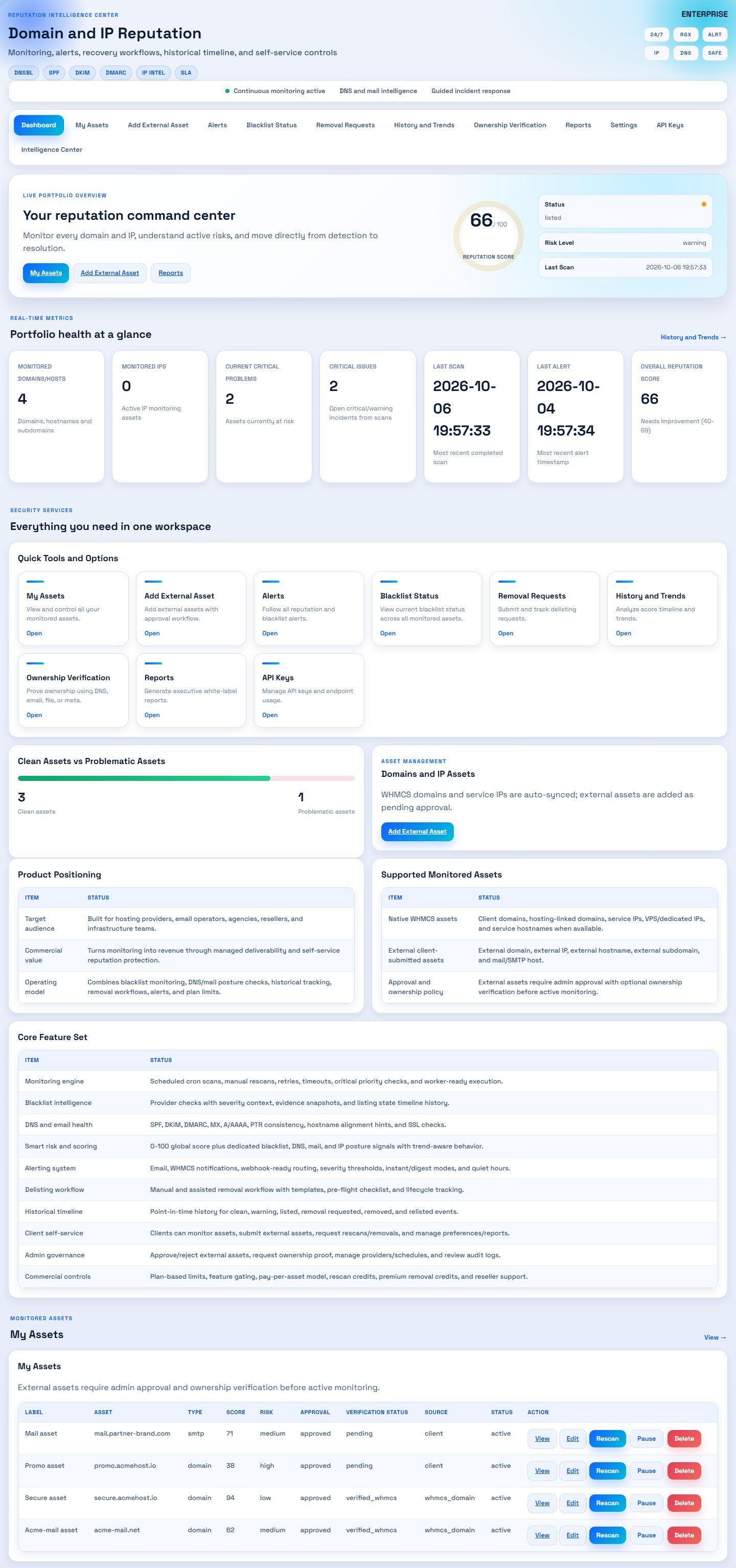Follow the View arrow link beside My Assets heading
736x1568 pixels.
(715, 1338)
